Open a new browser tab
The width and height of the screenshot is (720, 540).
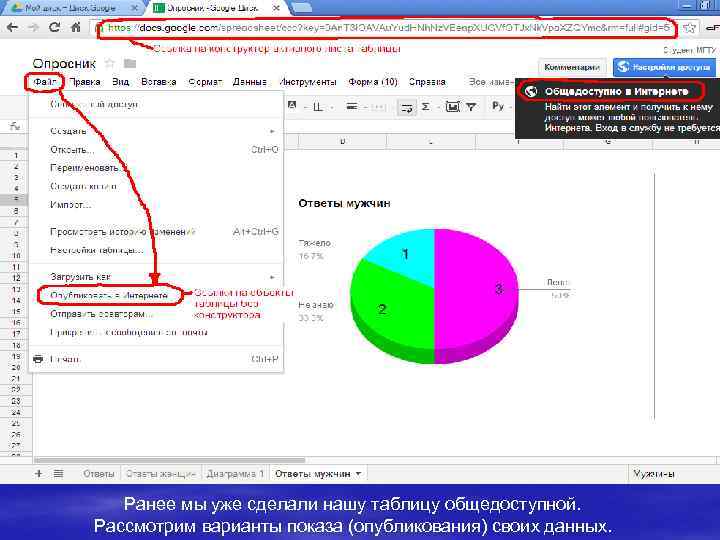(x=301, y=7)
